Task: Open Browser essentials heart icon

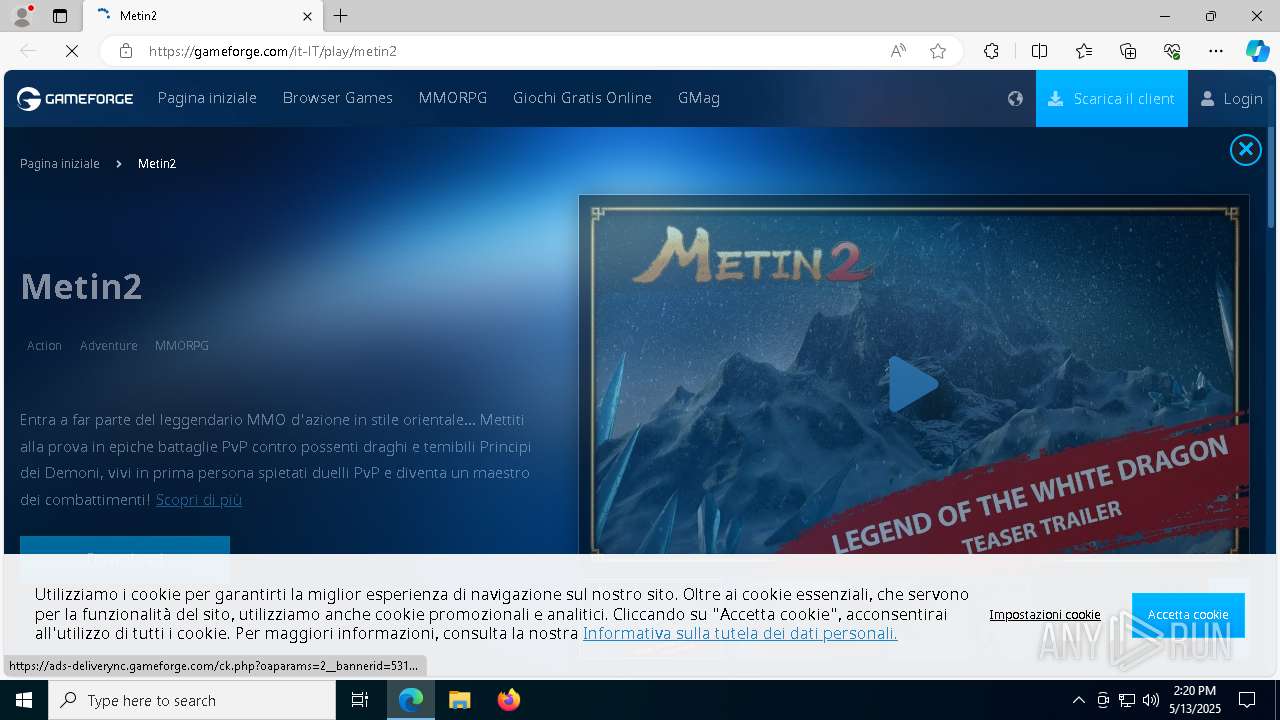Action: pos(1172,51)
